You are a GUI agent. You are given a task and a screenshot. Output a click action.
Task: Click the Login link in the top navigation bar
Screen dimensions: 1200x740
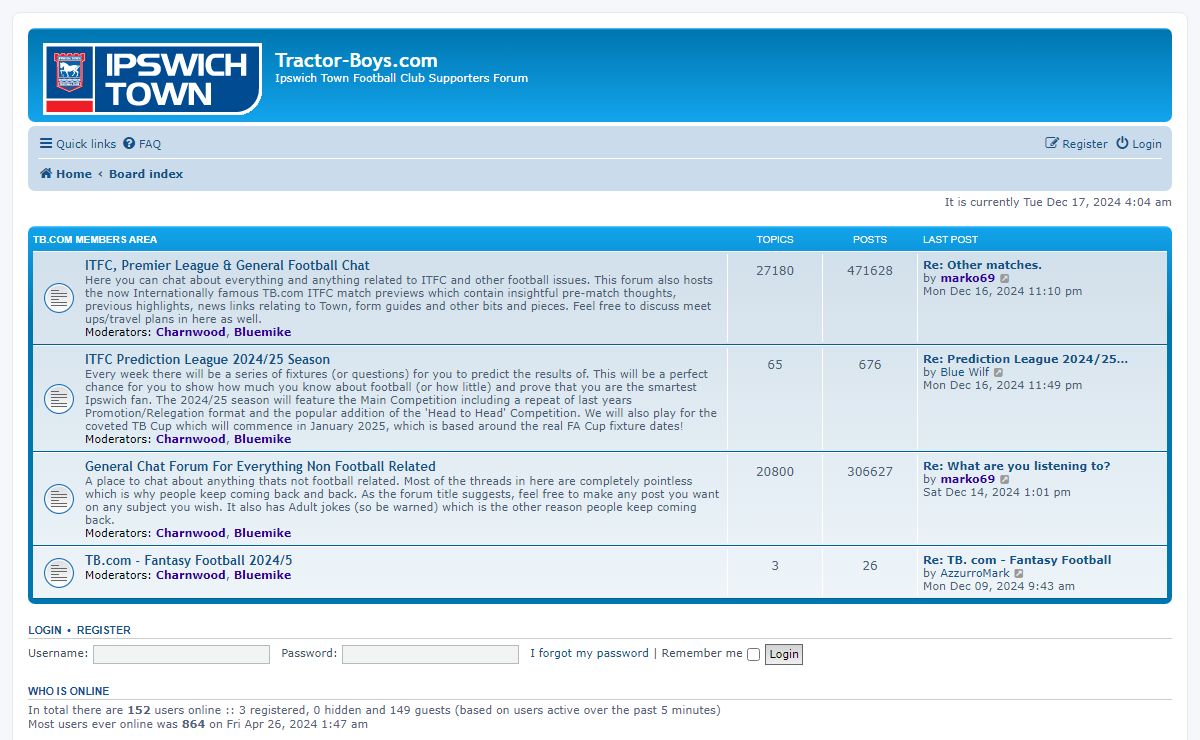[1139, 144]
